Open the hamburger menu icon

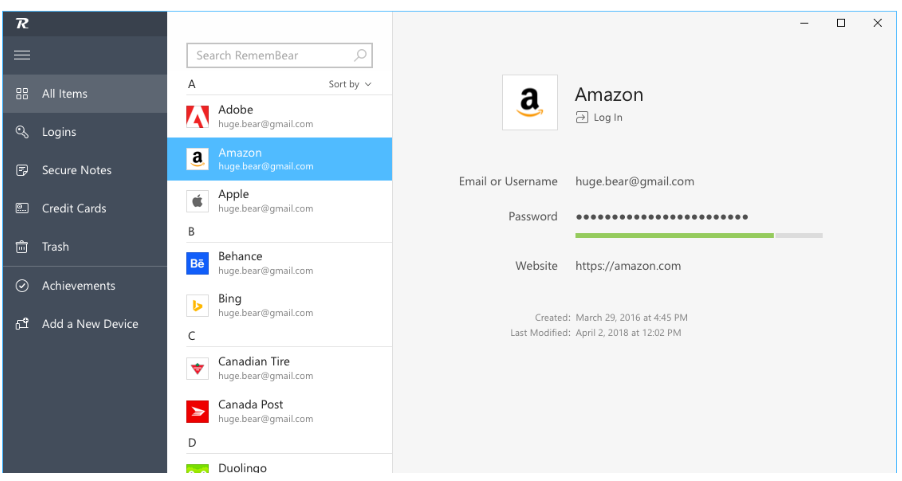pos(22,55)
